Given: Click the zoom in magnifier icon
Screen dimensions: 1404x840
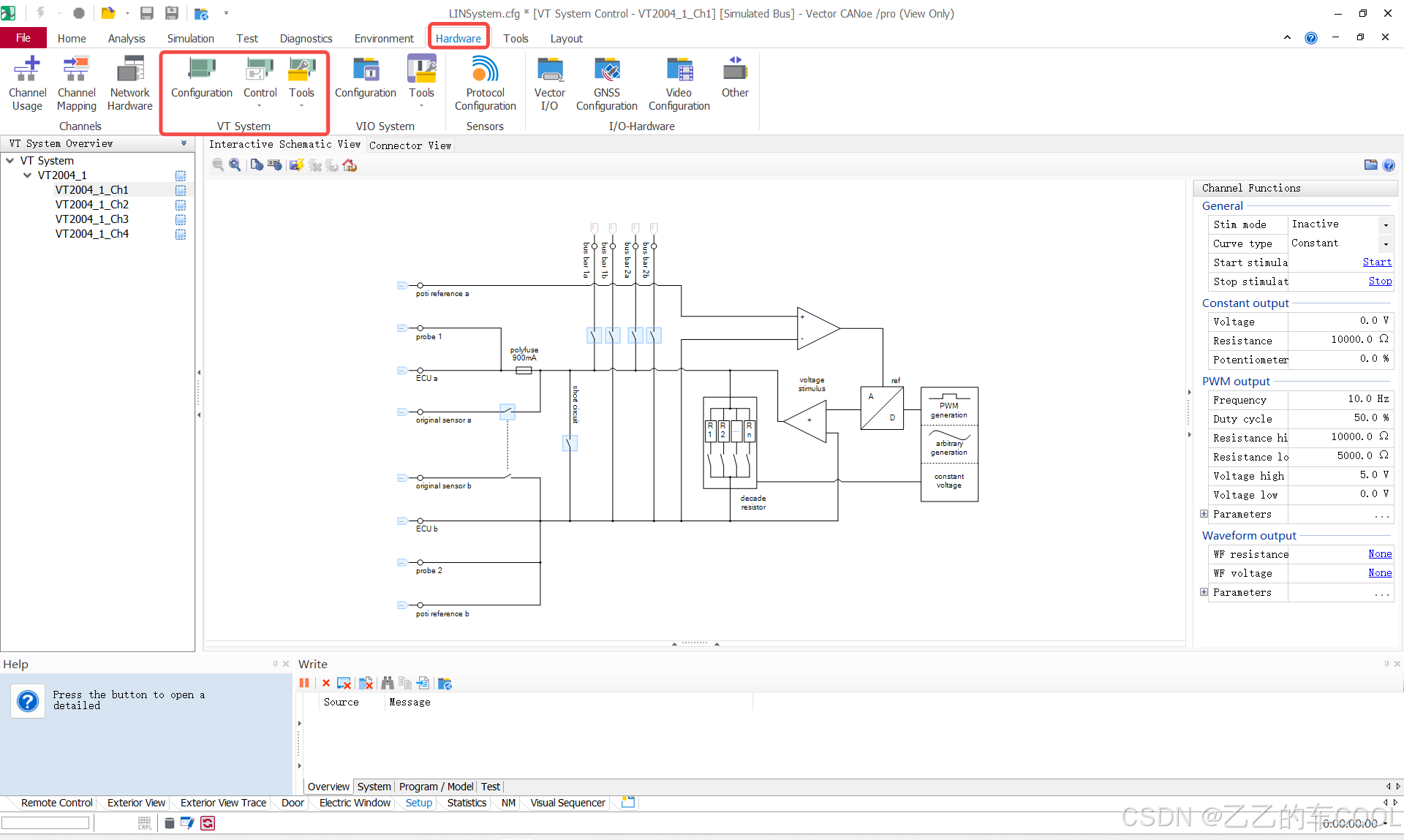Looking at the screenshot, I should (235, 165).
